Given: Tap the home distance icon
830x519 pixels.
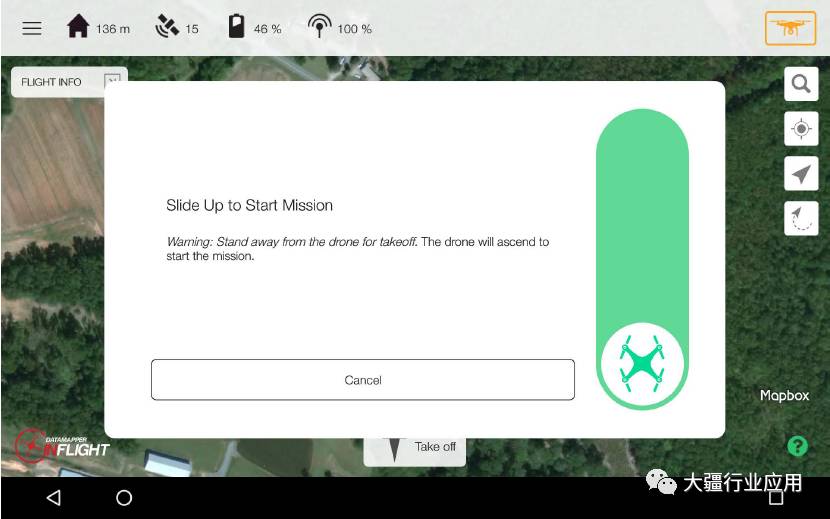Looking at the screenshot, I should coord(78,27).
